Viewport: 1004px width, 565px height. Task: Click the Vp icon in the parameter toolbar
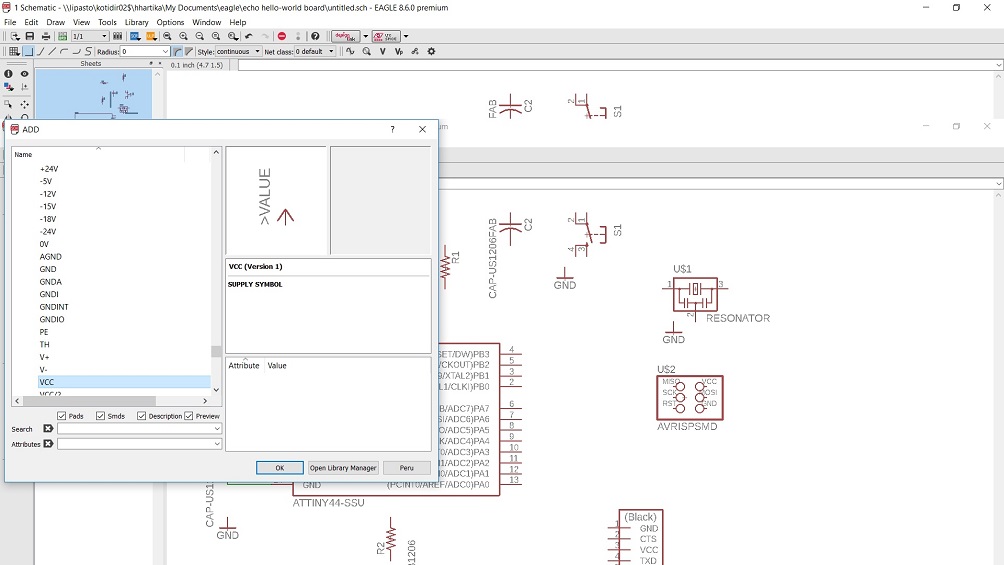coord(399,51)
